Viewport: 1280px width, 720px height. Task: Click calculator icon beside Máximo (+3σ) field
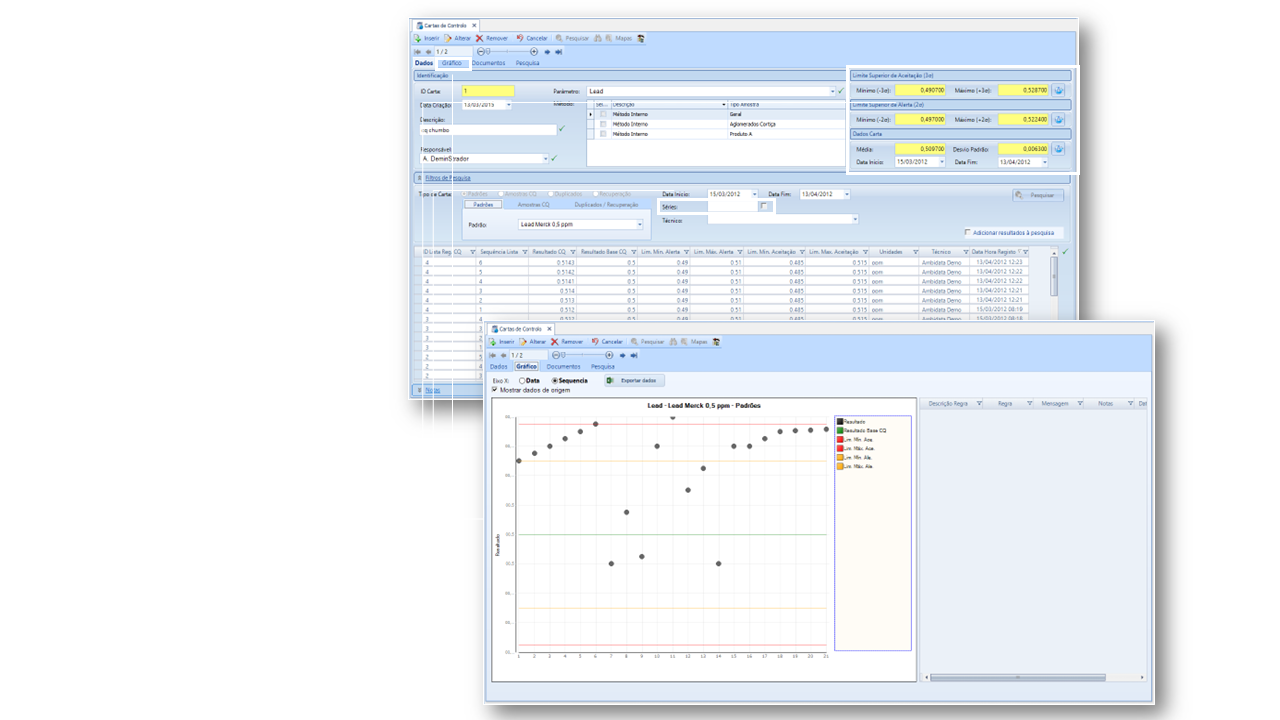pos(1058,90)
